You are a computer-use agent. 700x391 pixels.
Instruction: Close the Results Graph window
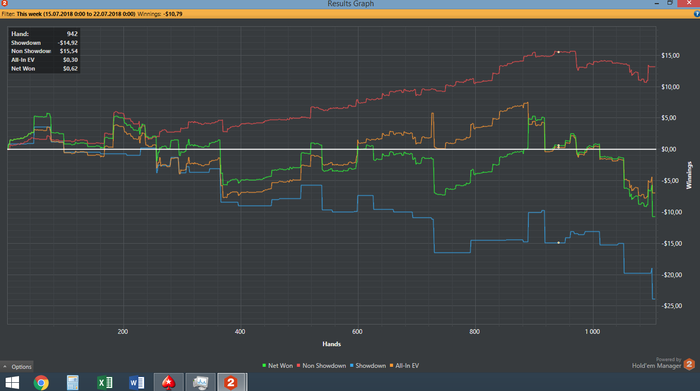tap(689, 3)
